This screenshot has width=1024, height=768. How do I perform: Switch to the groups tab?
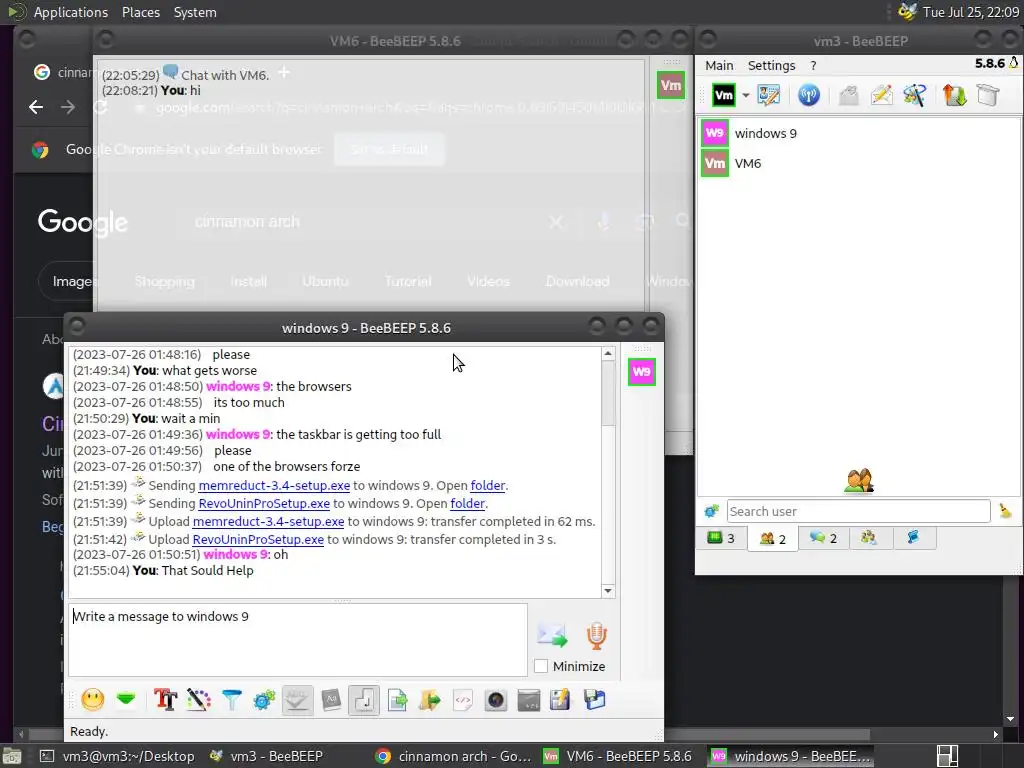coord(869,538)
